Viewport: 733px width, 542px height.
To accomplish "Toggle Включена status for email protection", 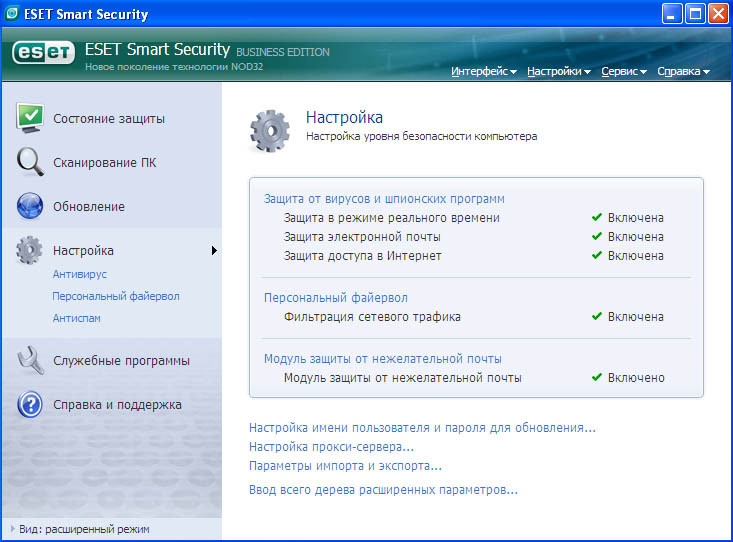I will click(635, 237).
